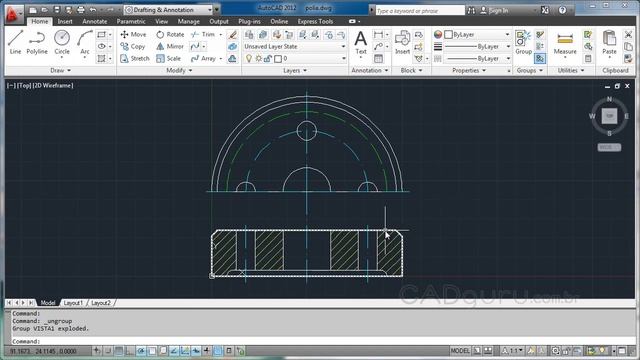Expand the Annotation panel
Viewport: 640px width, 360px height.
(x=369, y=71)
